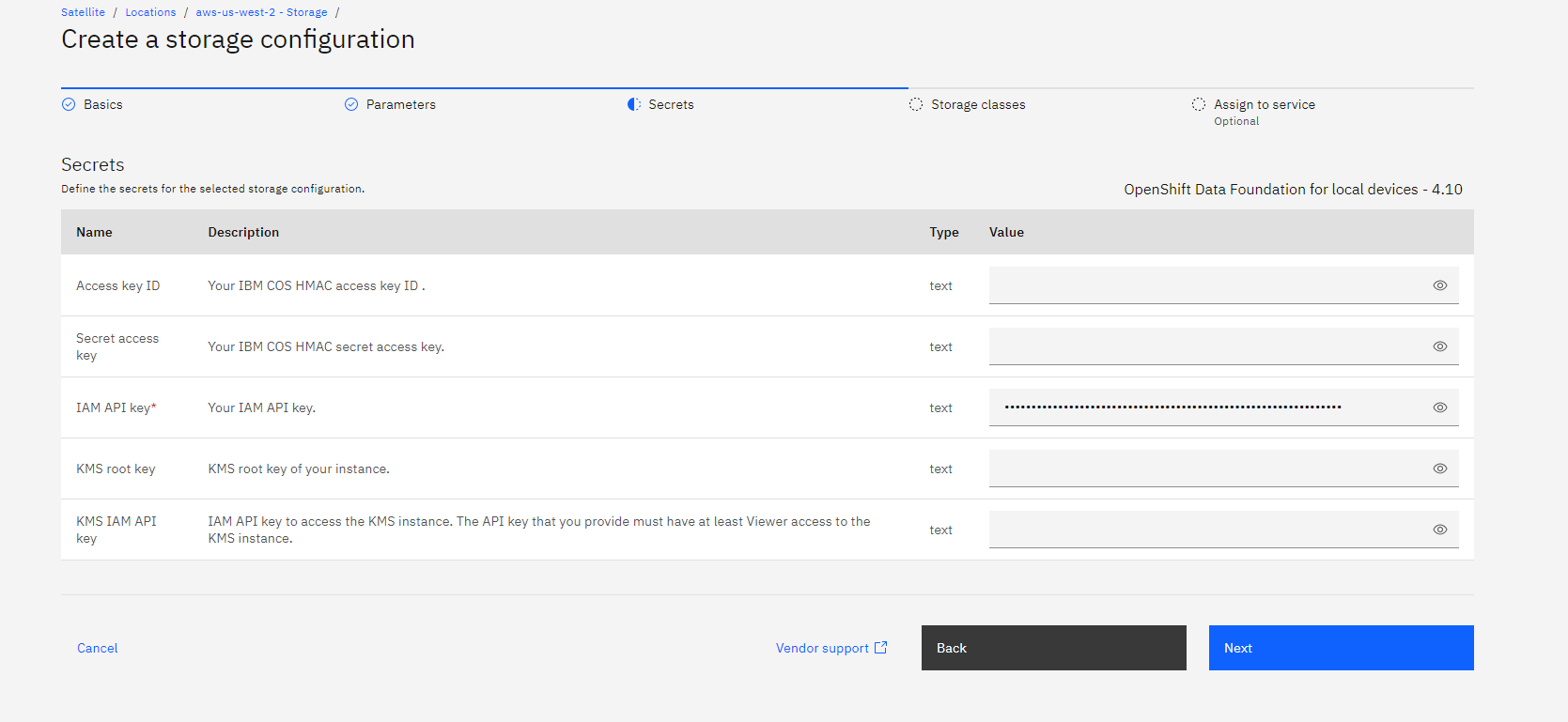
Task: Click the 'KMS root key' row name
Action: pyautogui.click(x=116, y=469)
